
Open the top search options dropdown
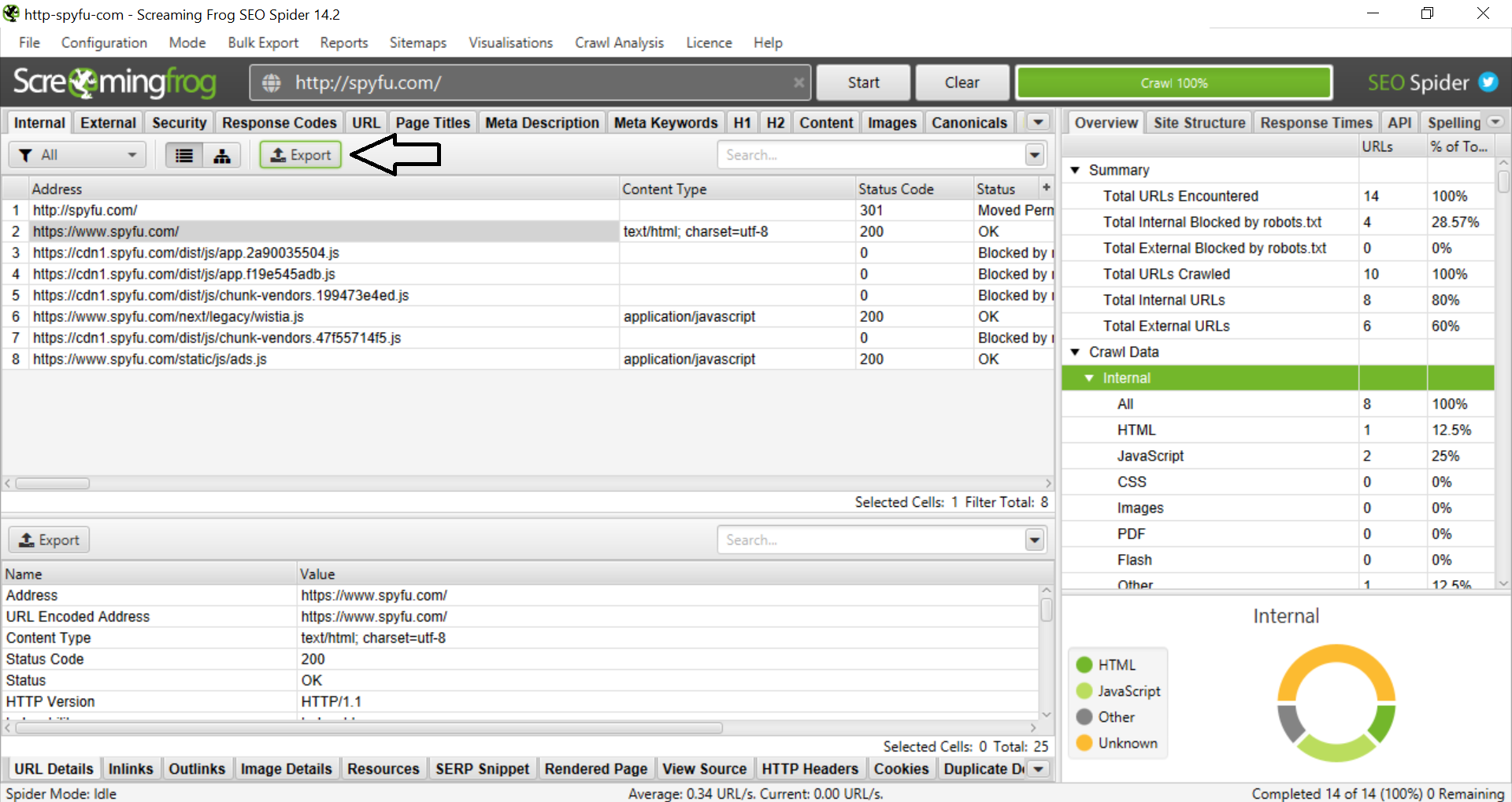(x=1035, y=155)
